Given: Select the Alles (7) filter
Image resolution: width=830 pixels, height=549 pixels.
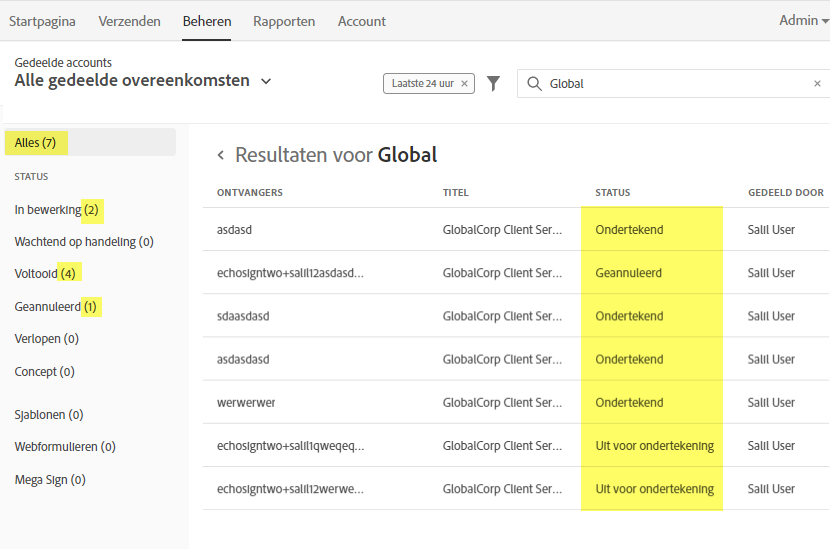Looking at the screenshot, I should 36,143.
